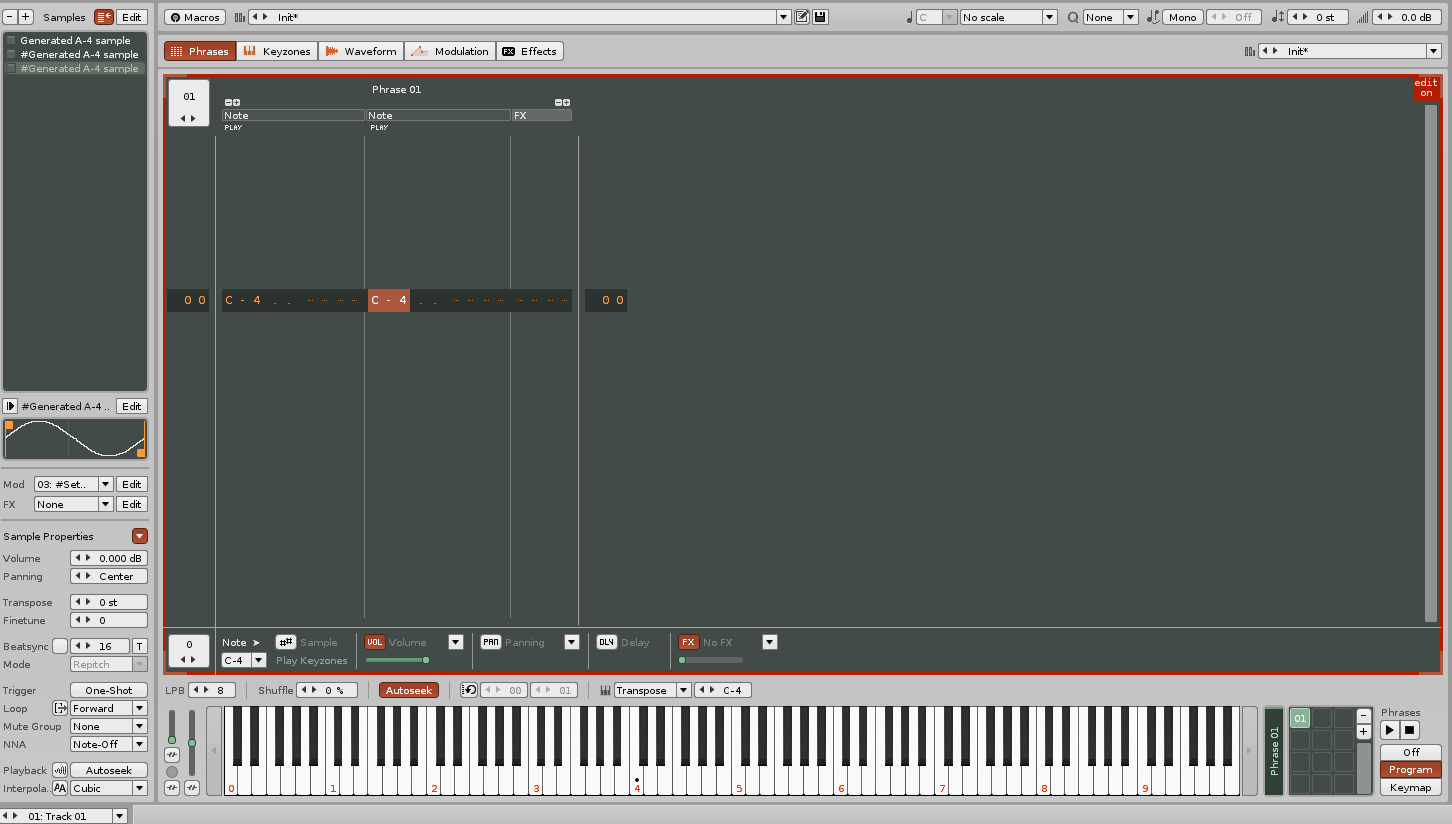The width and height of the screenshot is (1452, 824).
Task: Toggle FX column icon in phrase toolbar
Action: [x=689, y=642]
